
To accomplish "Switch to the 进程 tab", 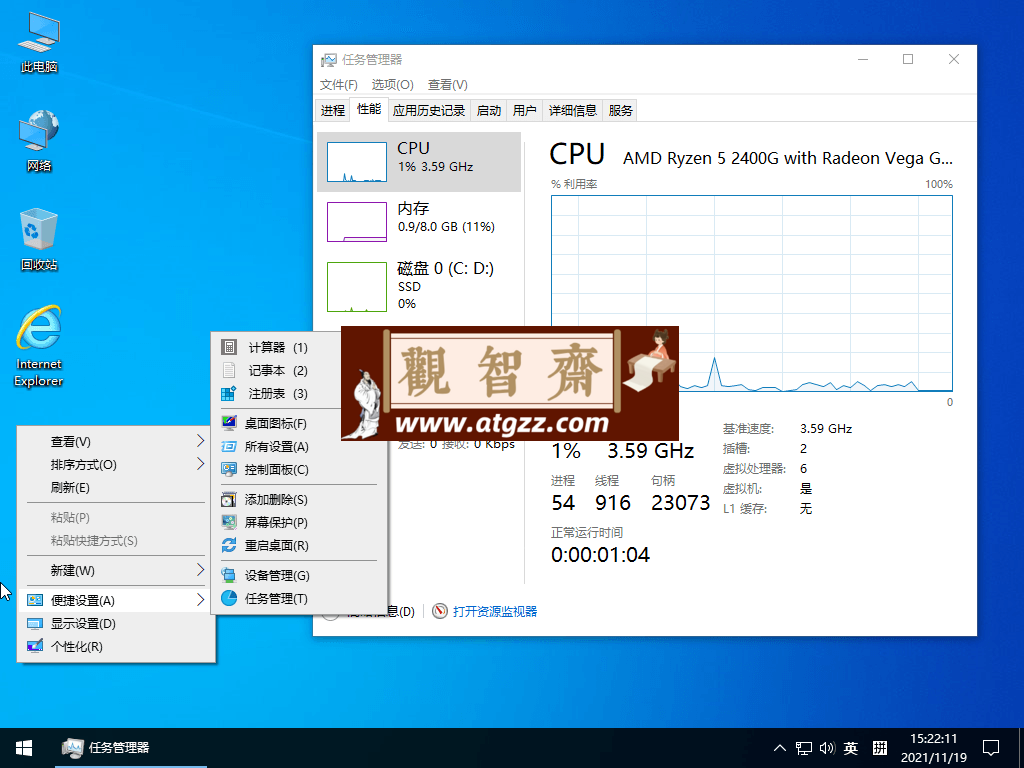I will [x=332, y=110].
